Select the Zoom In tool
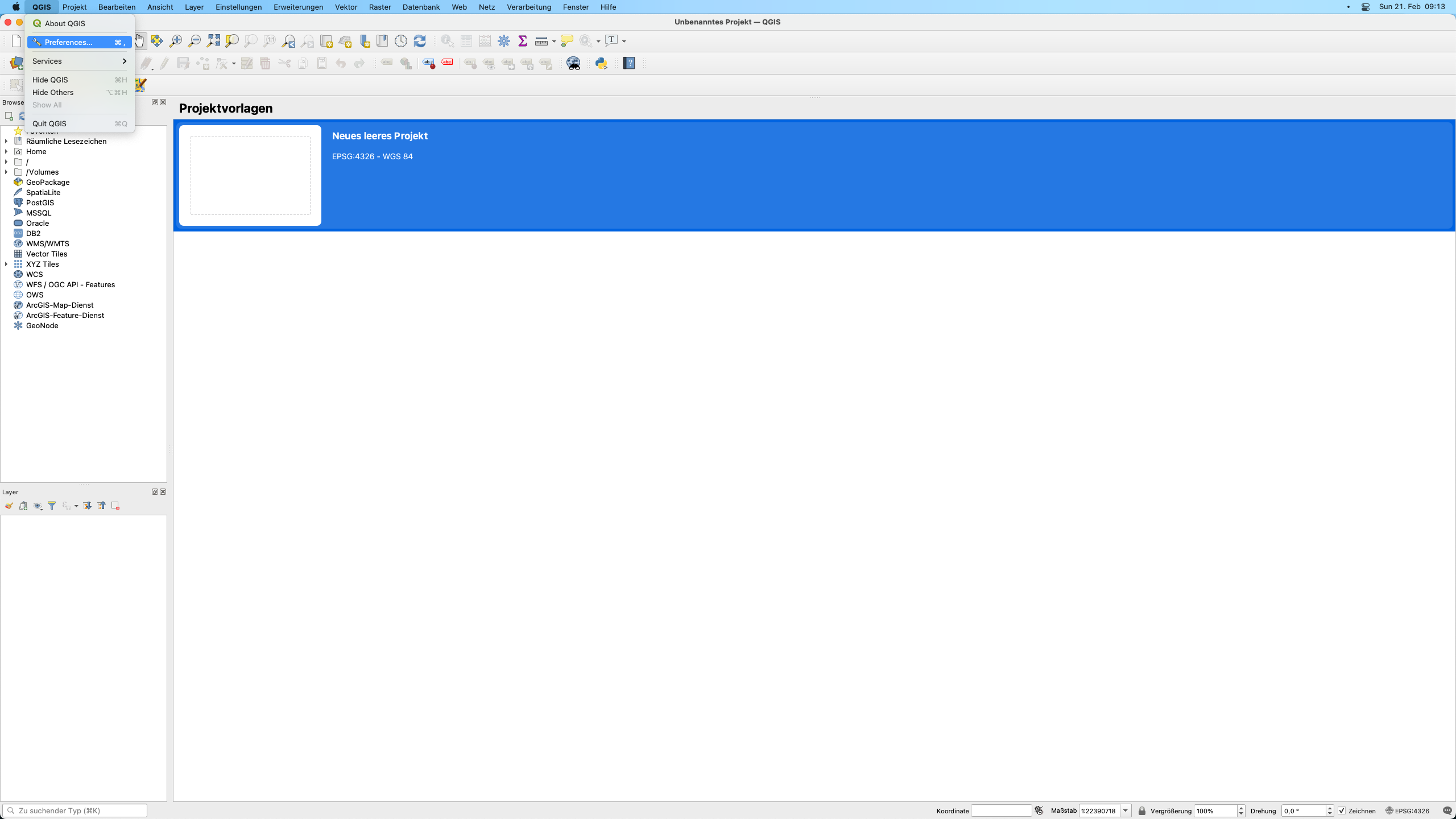The height and width of the screenshot is (819, 1456). click(176, 41)
